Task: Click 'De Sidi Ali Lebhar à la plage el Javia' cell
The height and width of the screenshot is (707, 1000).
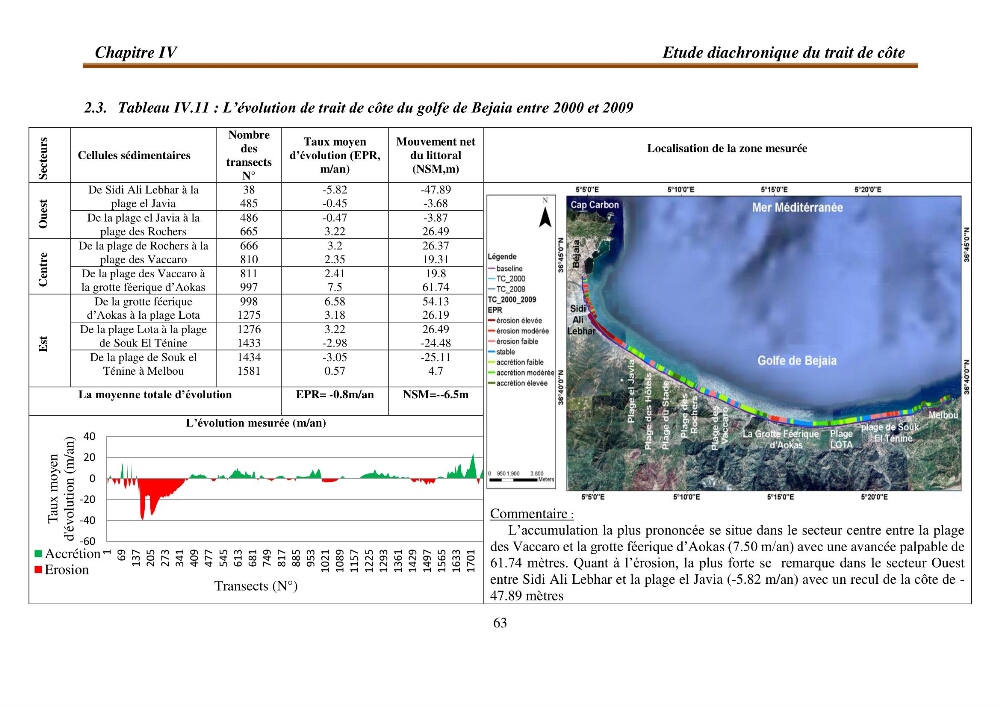Action: point(143,196)
